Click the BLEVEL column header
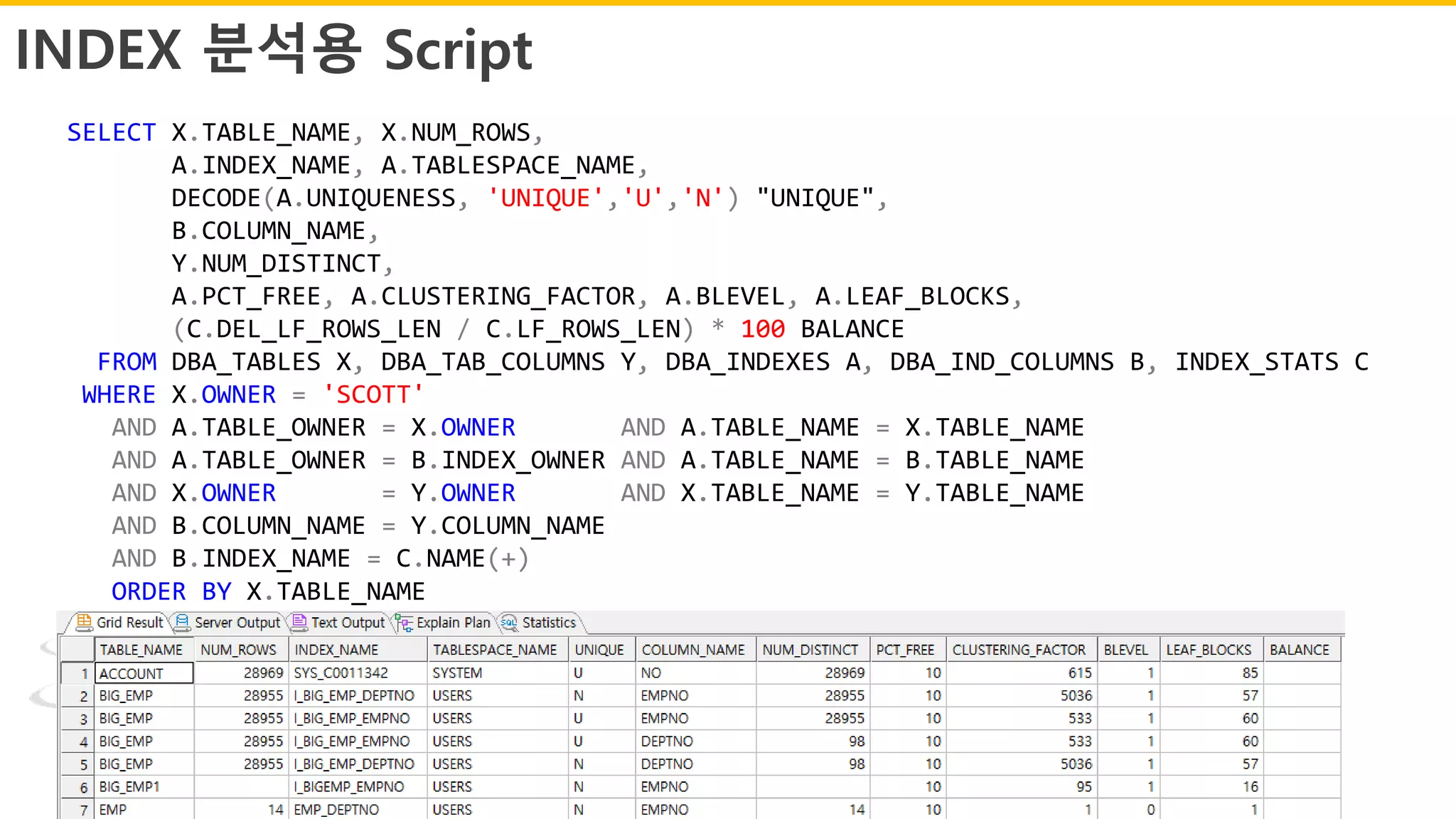1456x819 pixels. click(1128, 650)
